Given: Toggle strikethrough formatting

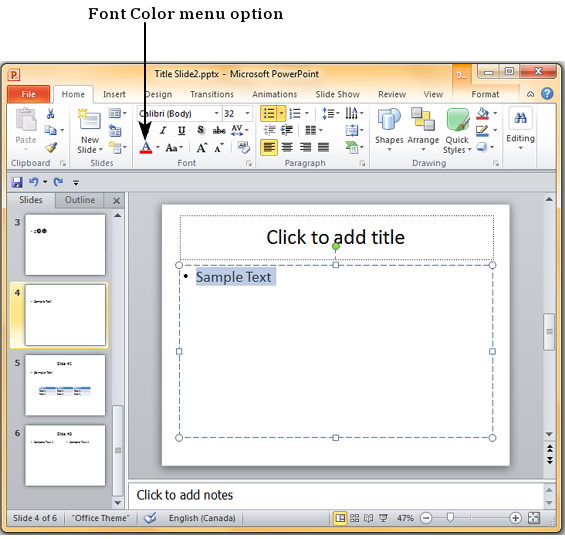Looking at the screenshot, I should tap(219, 130).
